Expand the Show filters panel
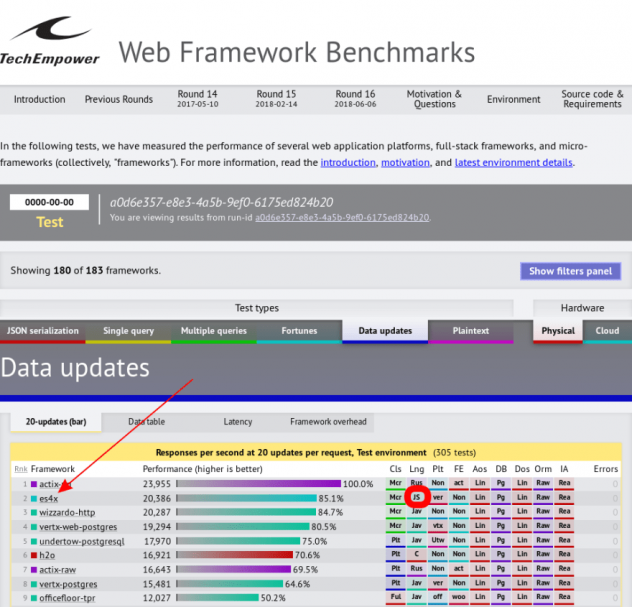This screenshot has height=607, width=632. [570, 271]
